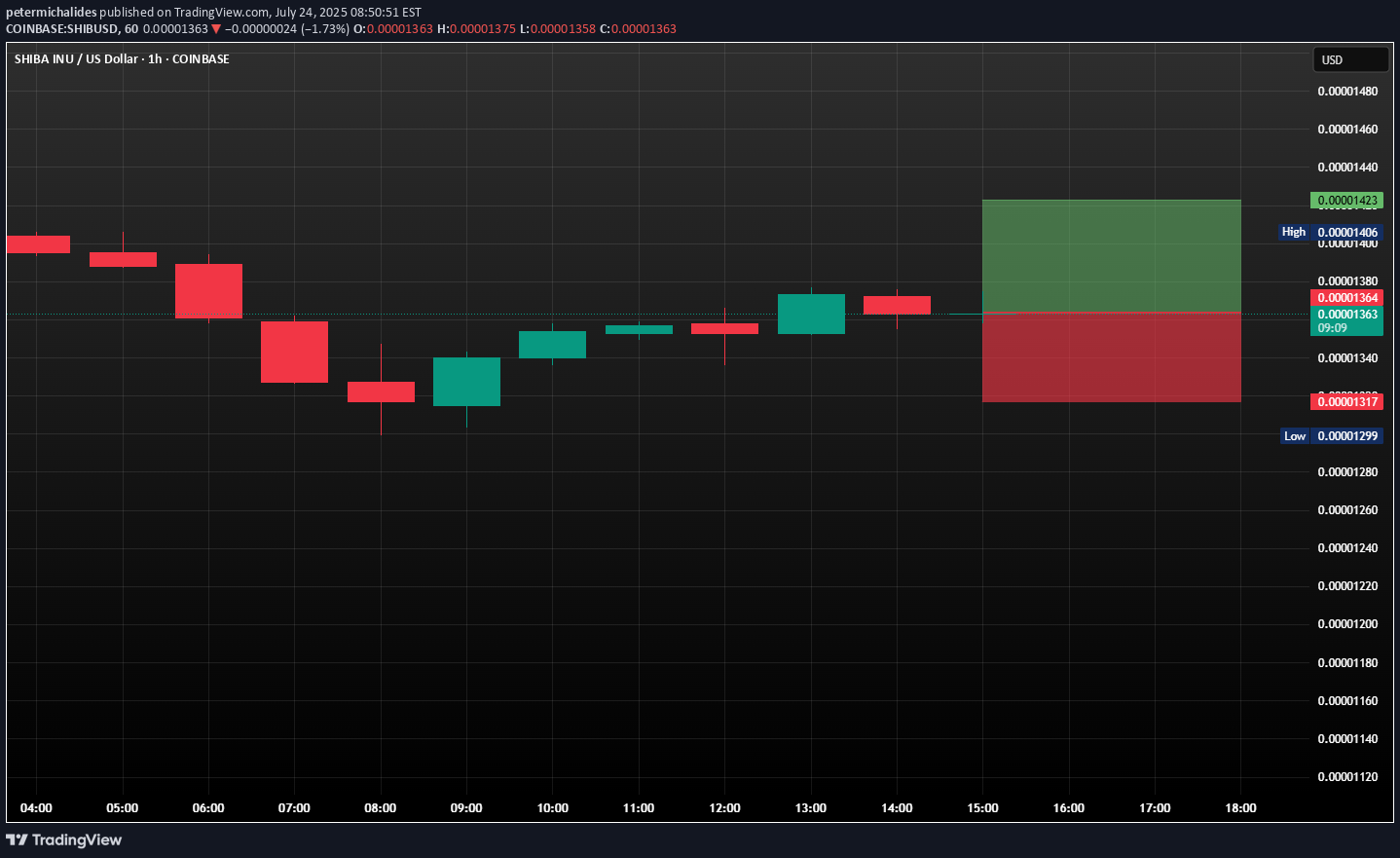
Task: Select the red candle at 08:00
Action: pyautogui.click(x=381, y=392)
